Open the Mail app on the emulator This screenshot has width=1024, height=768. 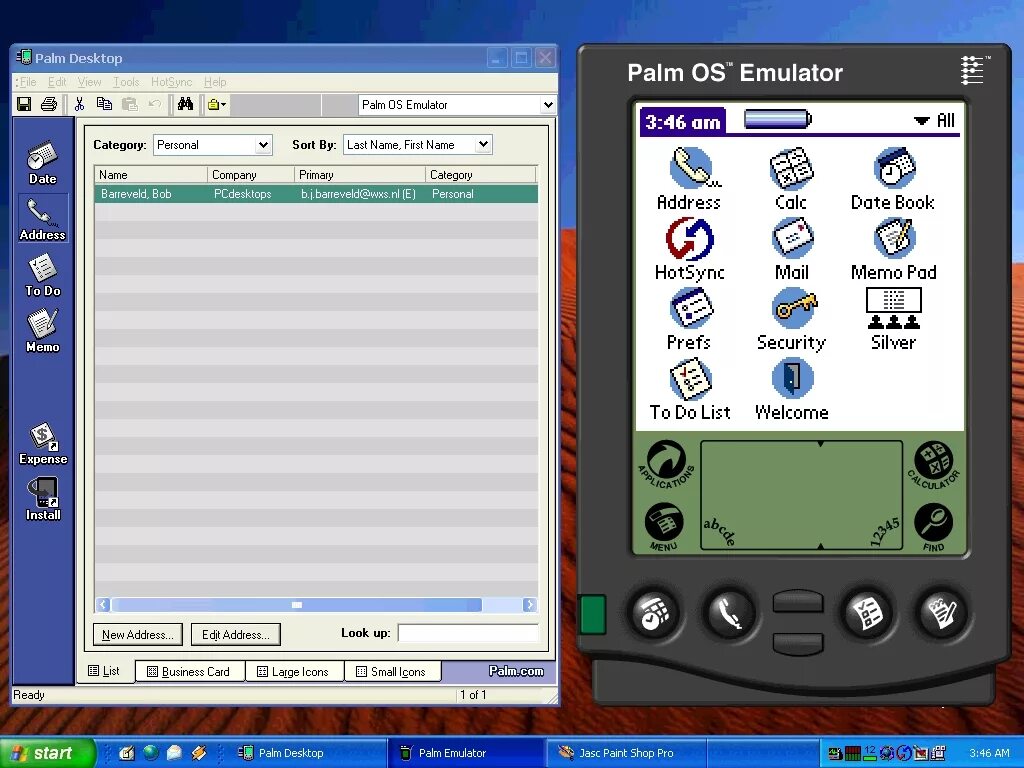click(x=791, y=249)
